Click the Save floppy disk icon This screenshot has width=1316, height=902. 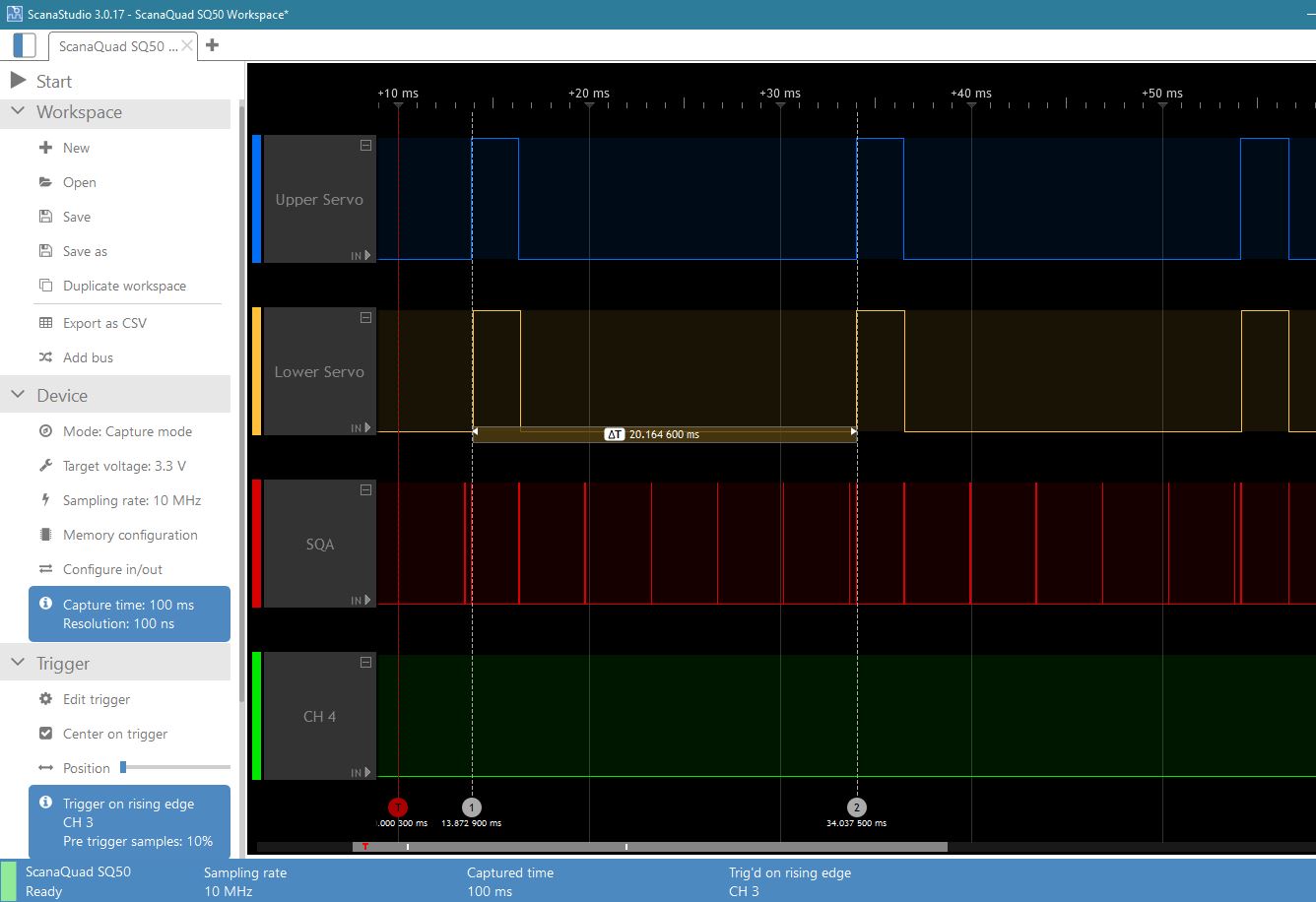(45, 217)
